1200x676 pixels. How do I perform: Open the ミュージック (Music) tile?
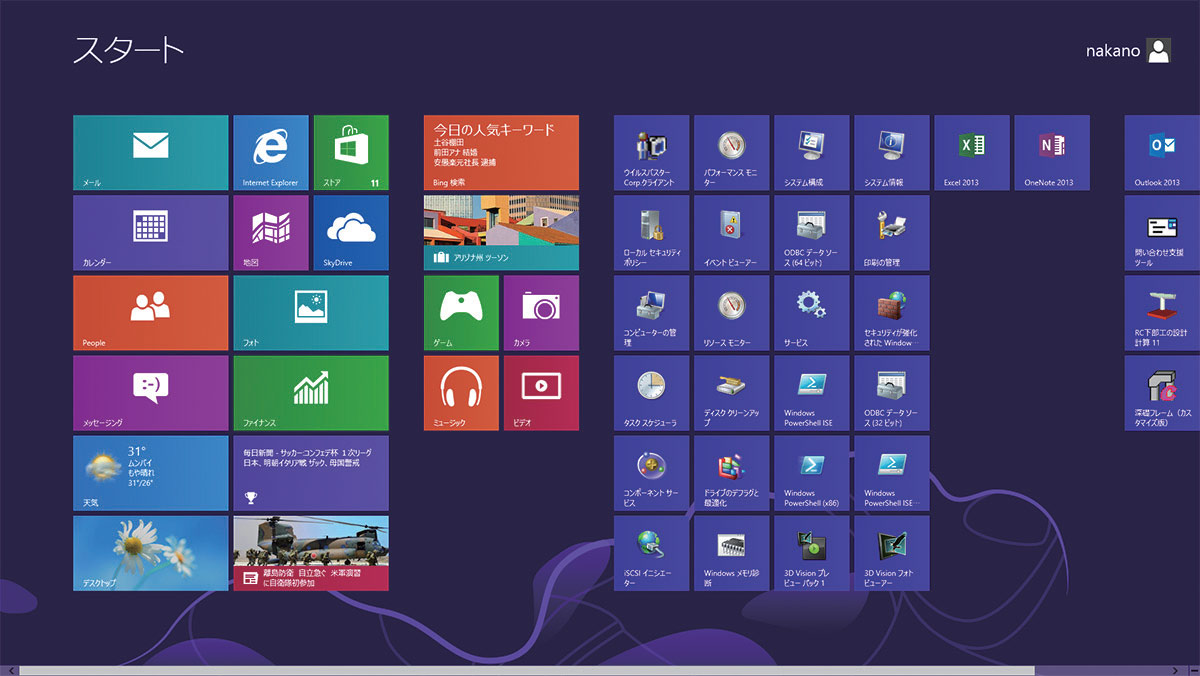click(x=461, y=392)
